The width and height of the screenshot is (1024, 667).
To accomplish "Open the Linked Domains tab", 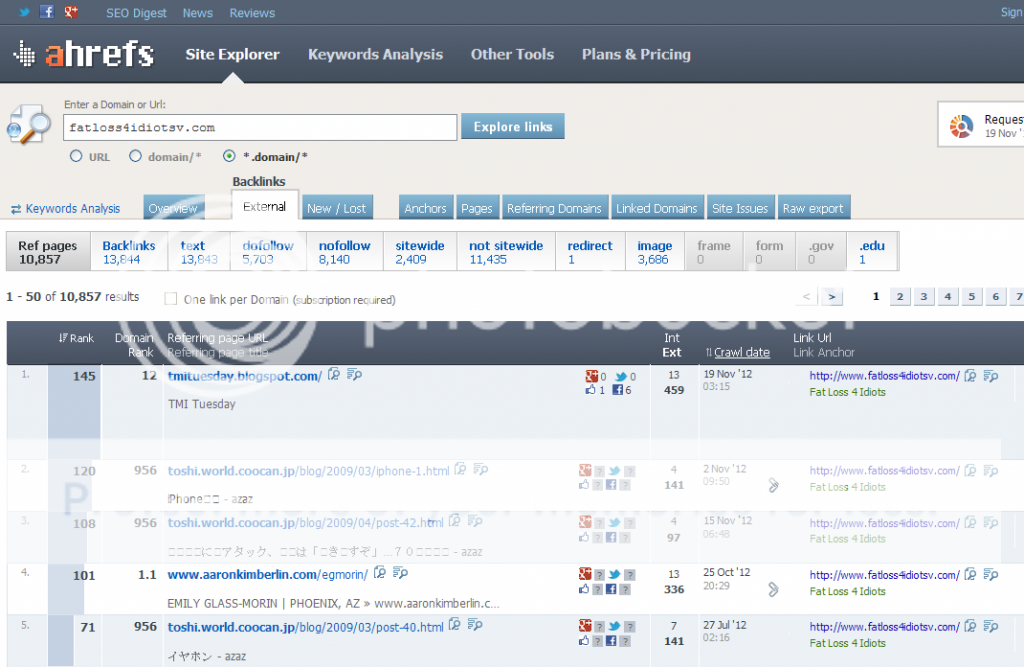I will coord(657,208).
